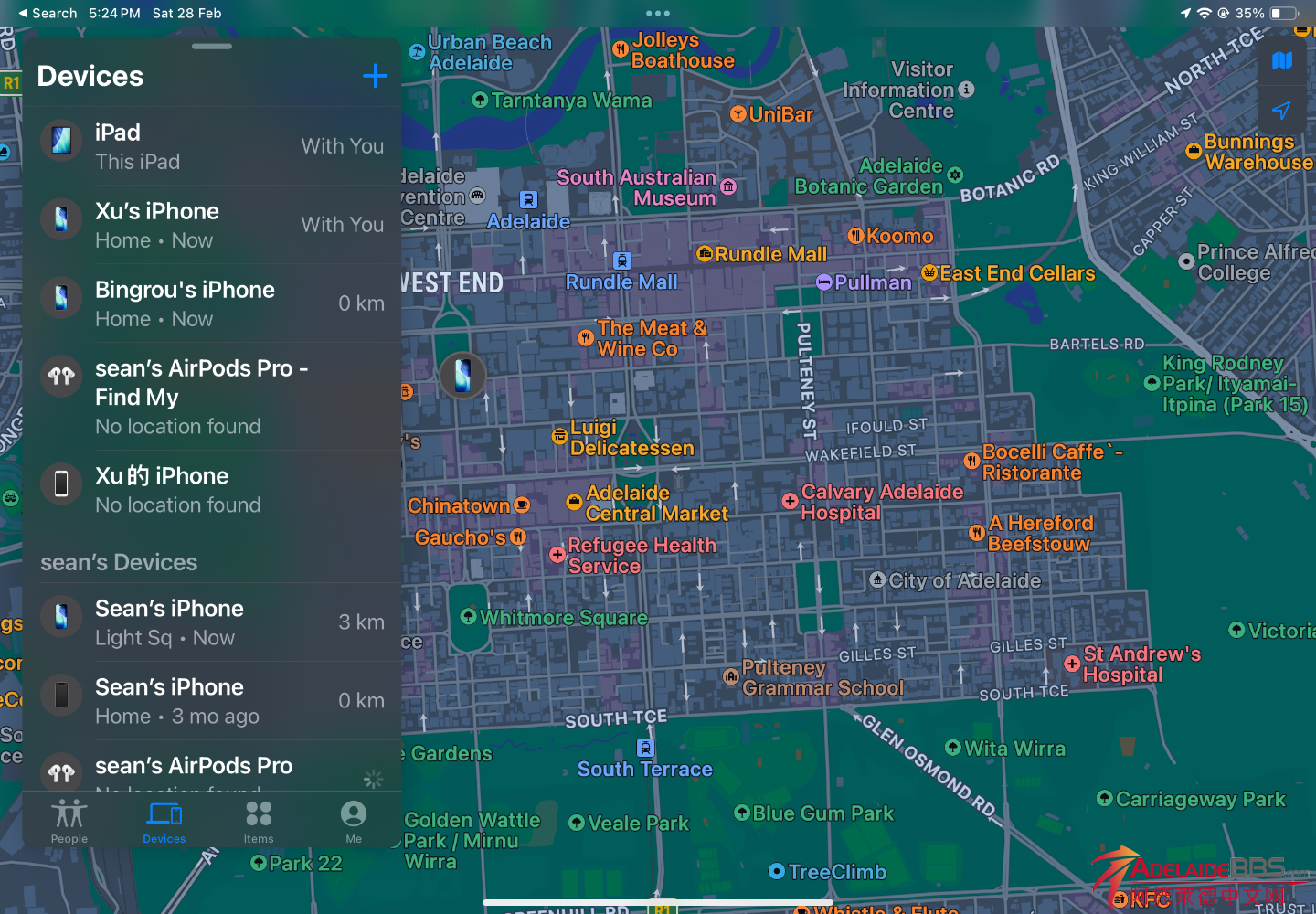The height and width of the screenshot is (914, 1316).
Task: Tap the TreeClimb map marker
Action: point(777,872)
